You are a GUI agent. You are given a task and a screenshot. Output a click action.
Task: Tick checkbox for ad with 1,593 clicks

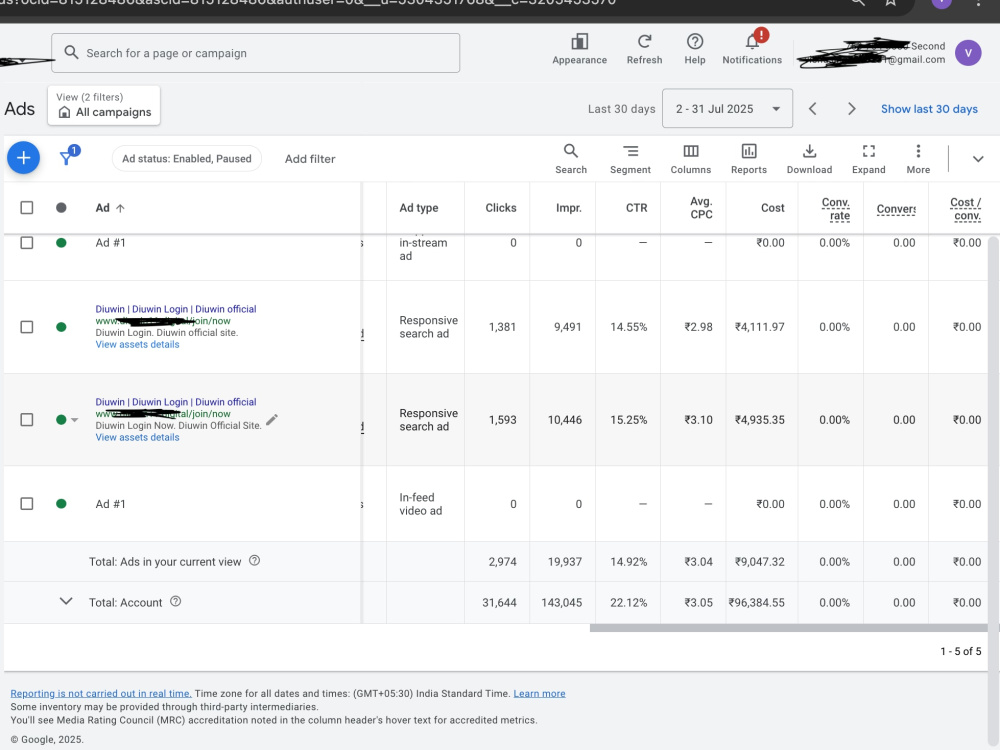pyautogui.click(x=27, y=420)
